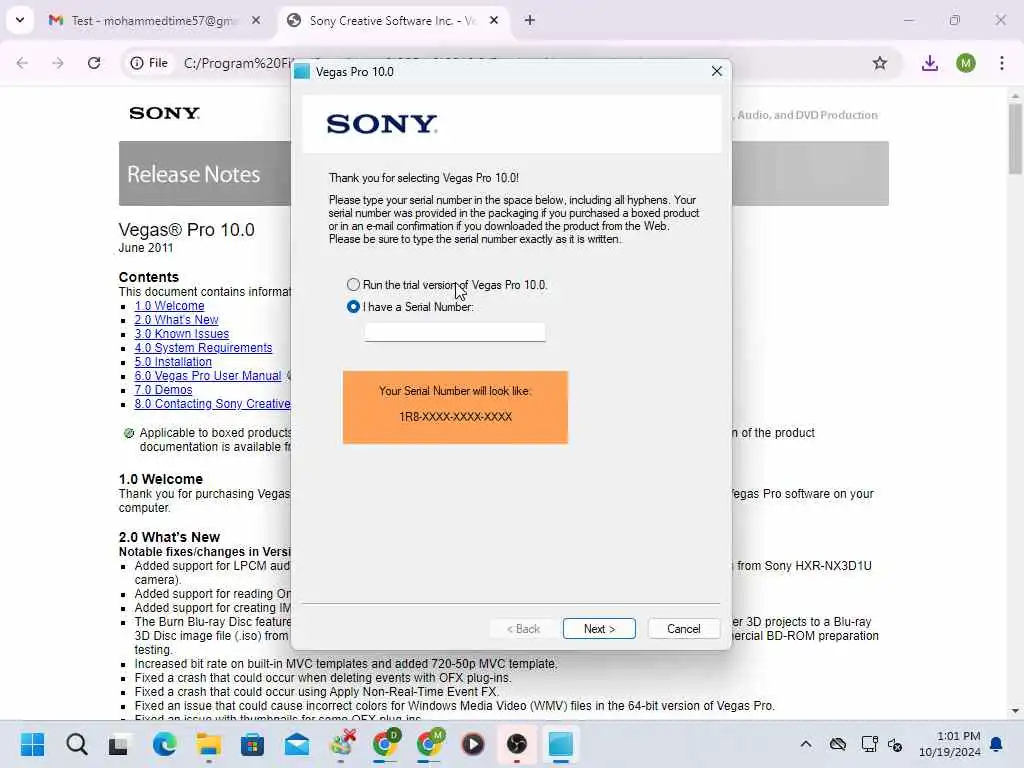Click Next in Vegas Pro dialog
Screen dimensions: 1024x768
point(599,628)
